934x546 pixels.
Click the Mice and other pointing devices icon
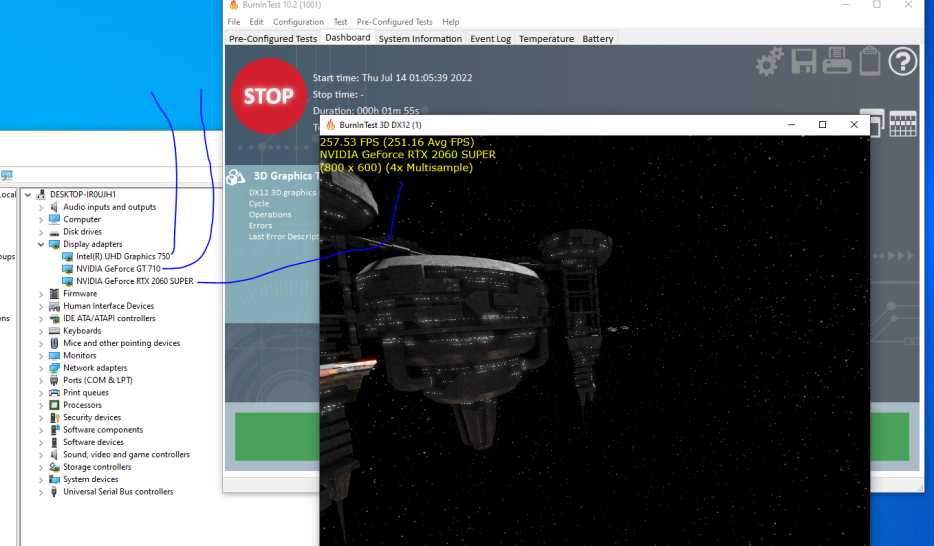54,343
